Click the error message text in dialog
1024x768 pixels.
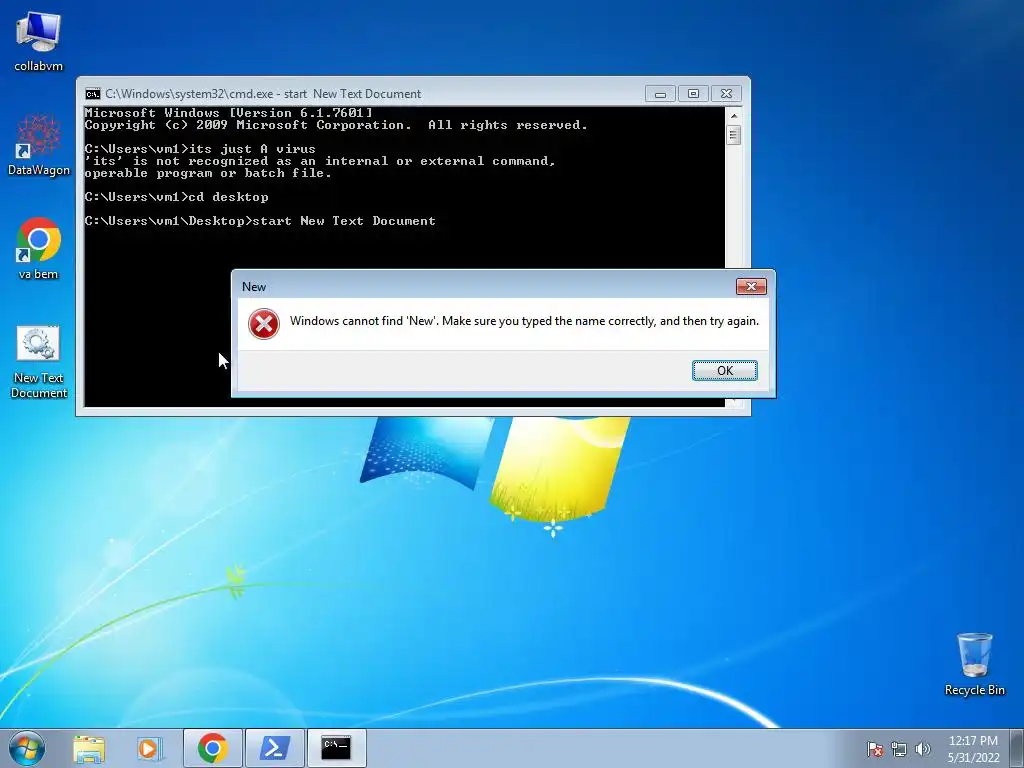(524, 321)
